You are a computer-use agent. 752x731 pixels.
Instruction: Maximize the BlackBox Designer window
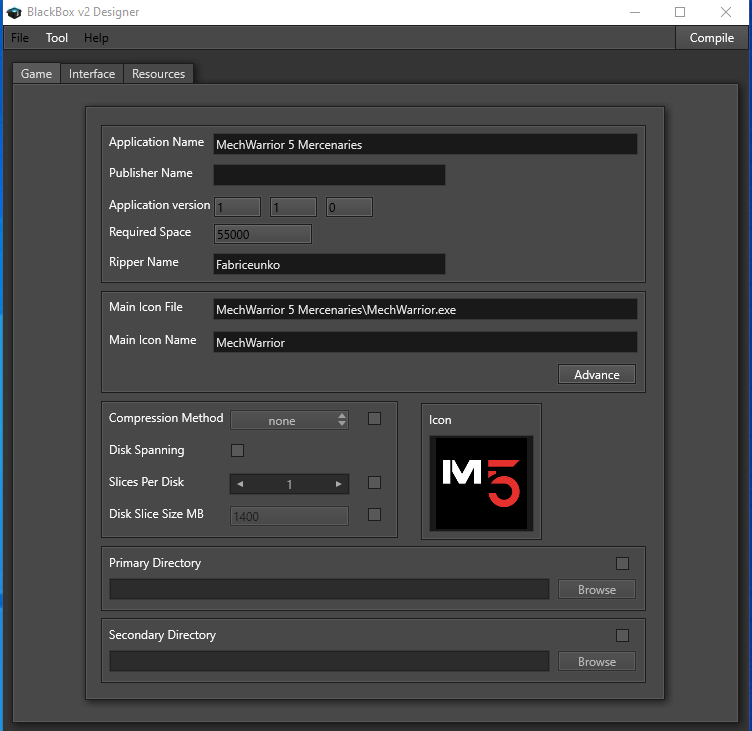(x=680, y=12)
